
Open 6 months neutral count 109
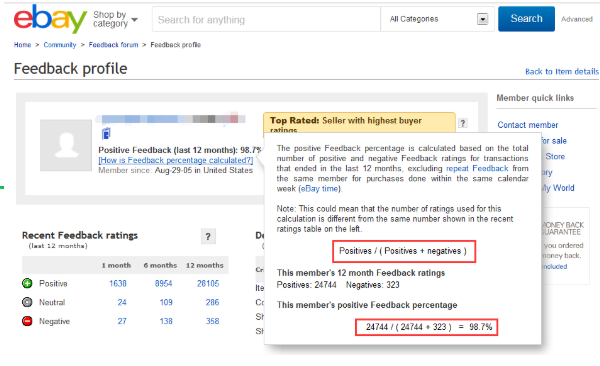tap(166, 302)
